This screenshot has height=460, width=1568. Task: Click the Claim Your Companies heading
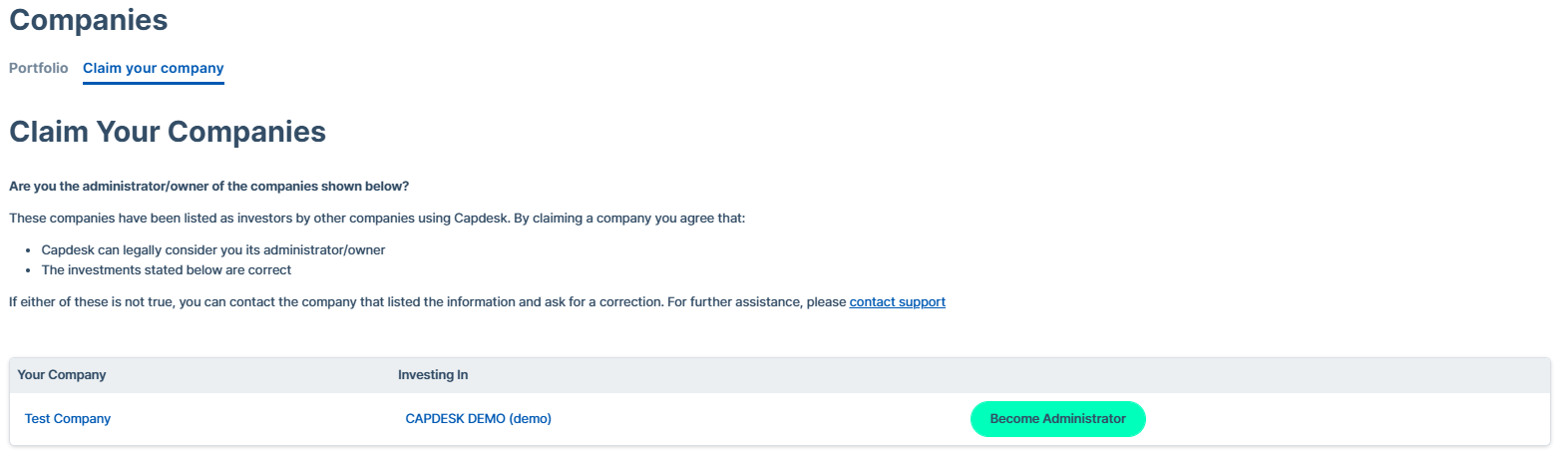pyautogui.click(x=168, y=132)
